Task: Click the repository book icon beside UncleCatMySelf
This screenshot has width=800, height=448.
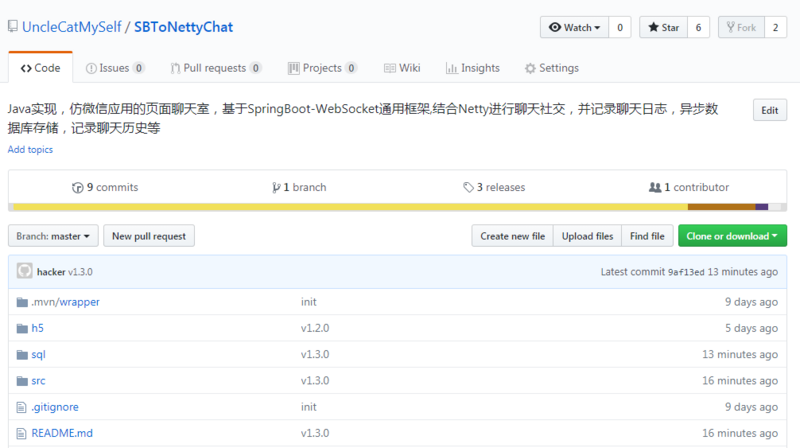Action: 13,27
